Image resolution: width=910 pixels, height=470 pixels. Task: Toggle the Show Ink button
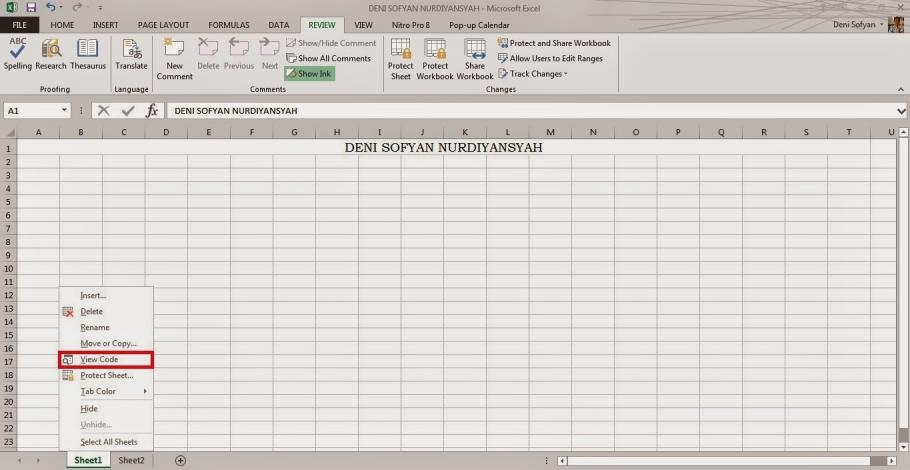click(309, 74)
